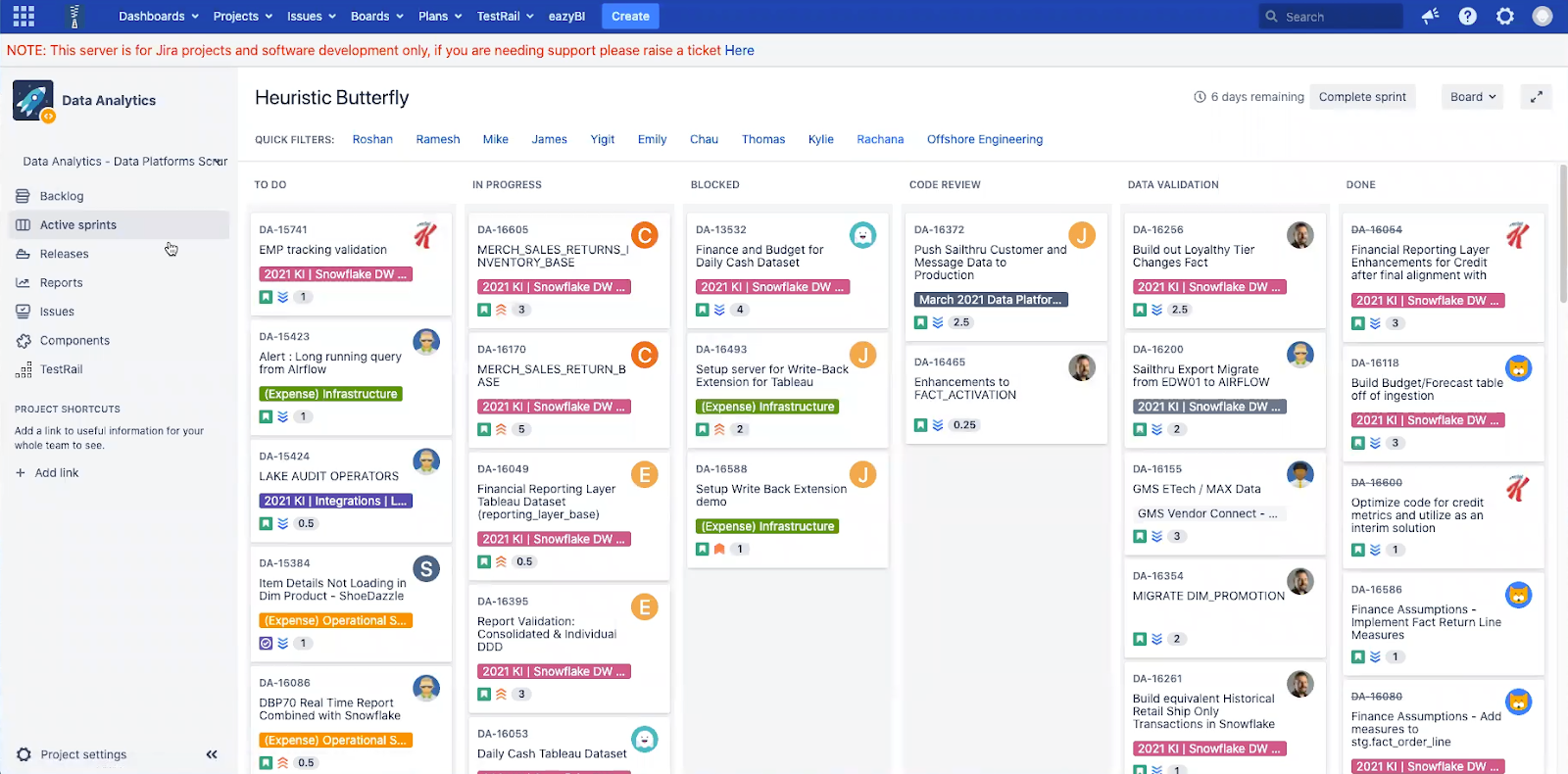Screen dimensions: 1568x774
Task: Click assignee avatar on DA-16256 card
Action: pos(1299,235)
